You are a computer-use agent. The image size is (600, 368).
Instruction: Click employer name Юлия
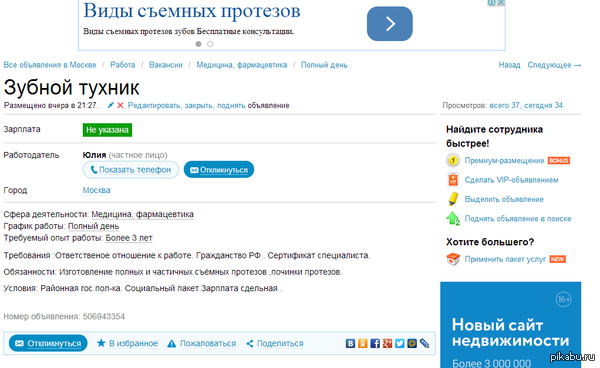tap(94, 155)
